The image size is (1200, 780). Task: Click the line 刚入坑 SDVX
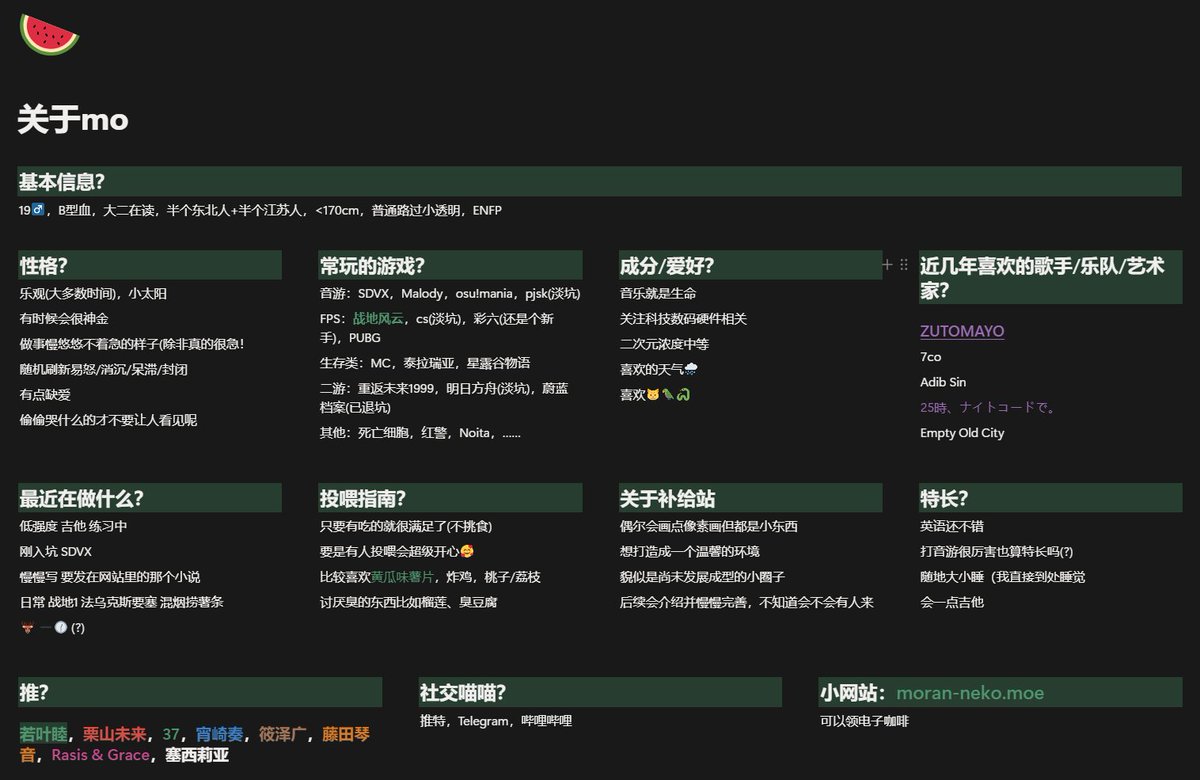[56, 551]
